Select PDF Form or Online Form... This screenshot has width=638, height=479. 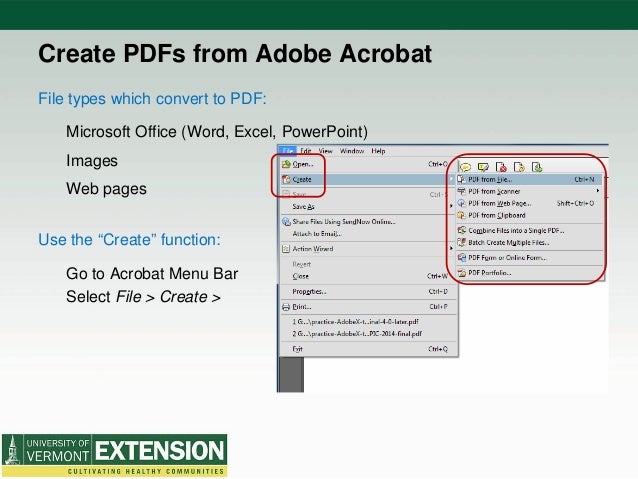[x=529, y=258]
